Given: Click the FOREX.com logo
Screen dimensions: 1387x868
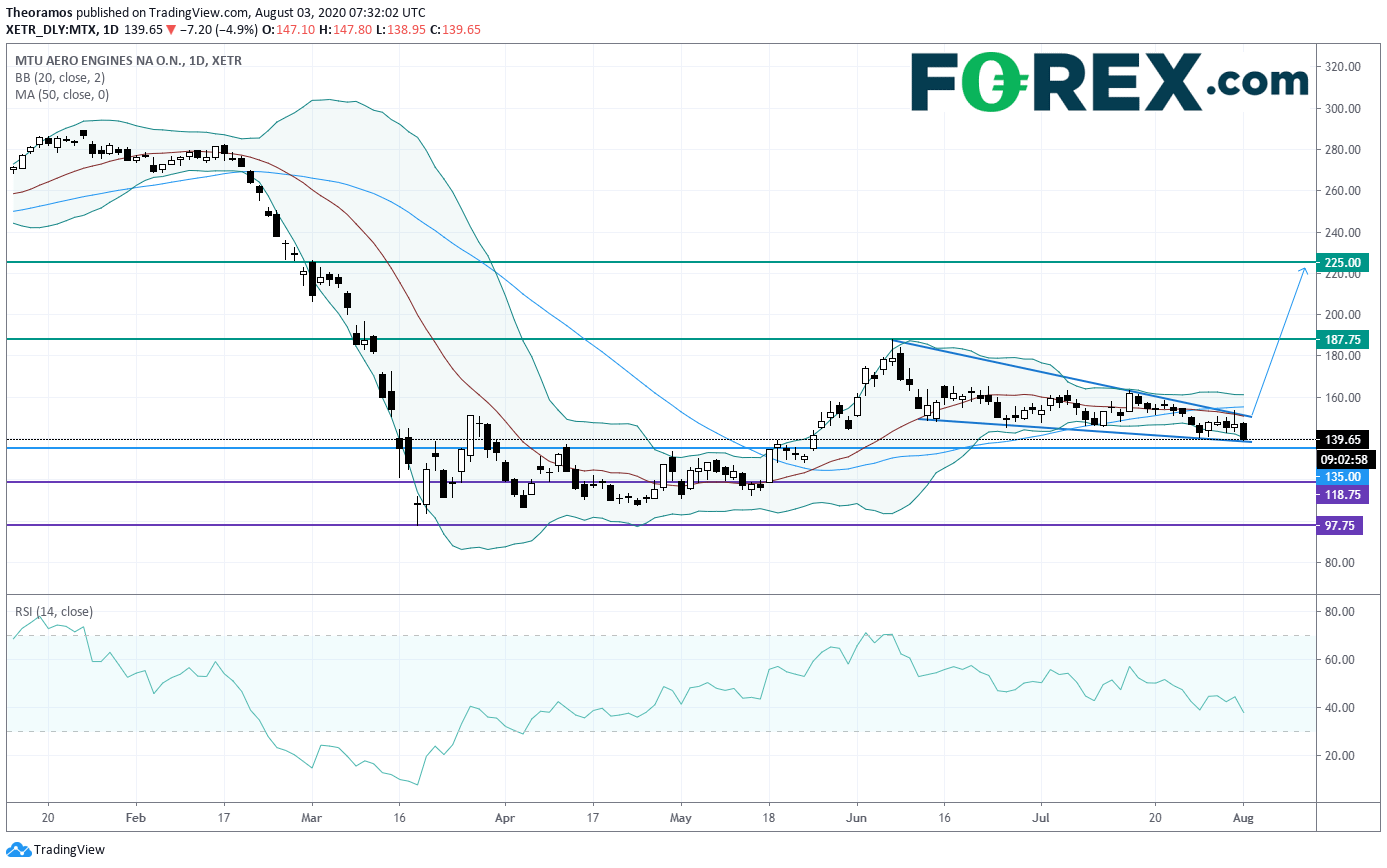Looking at the screenshot, I should tap(1109, 84).
